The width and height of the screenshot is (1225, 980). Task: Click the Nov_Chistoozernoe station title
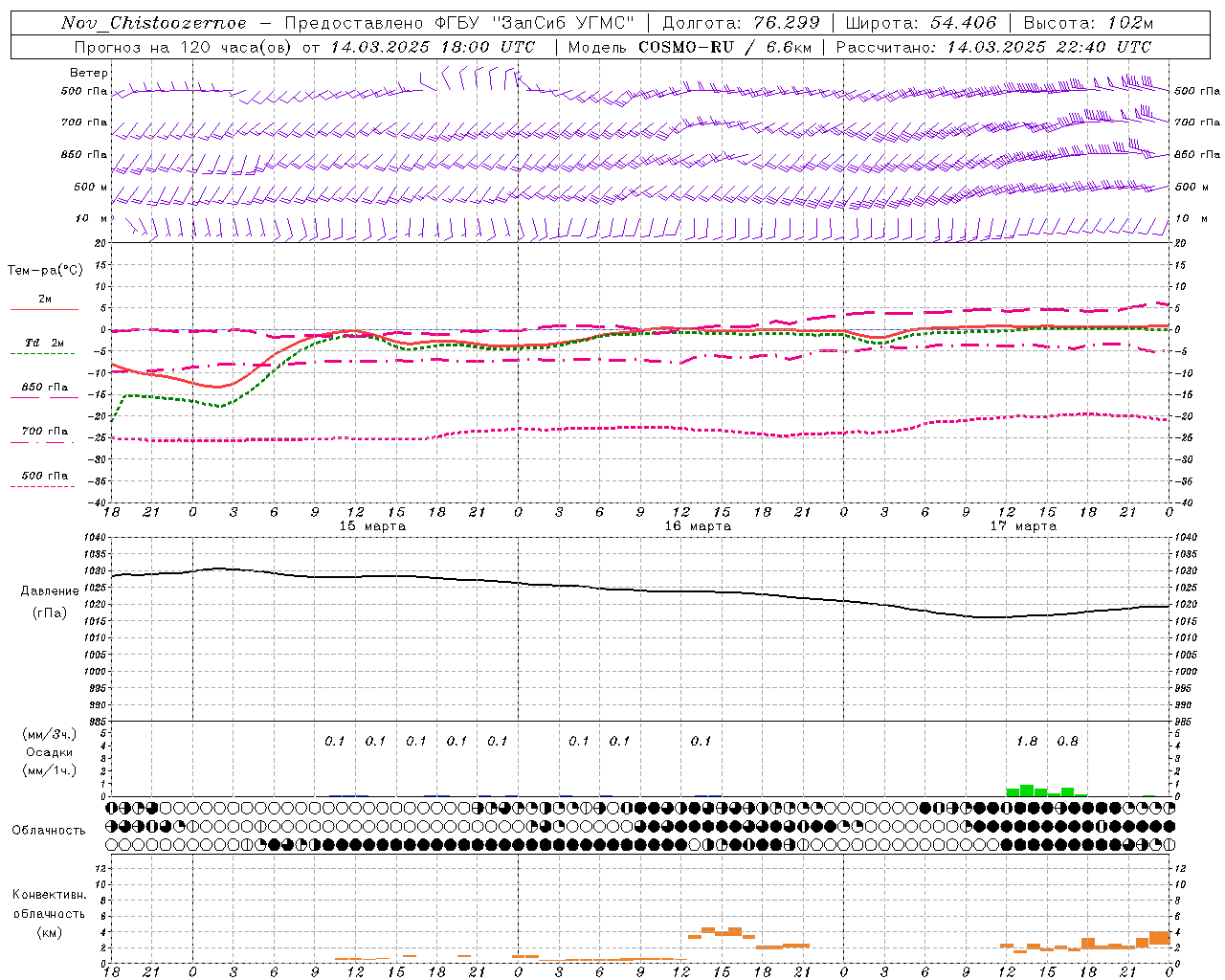coord(153,23)
